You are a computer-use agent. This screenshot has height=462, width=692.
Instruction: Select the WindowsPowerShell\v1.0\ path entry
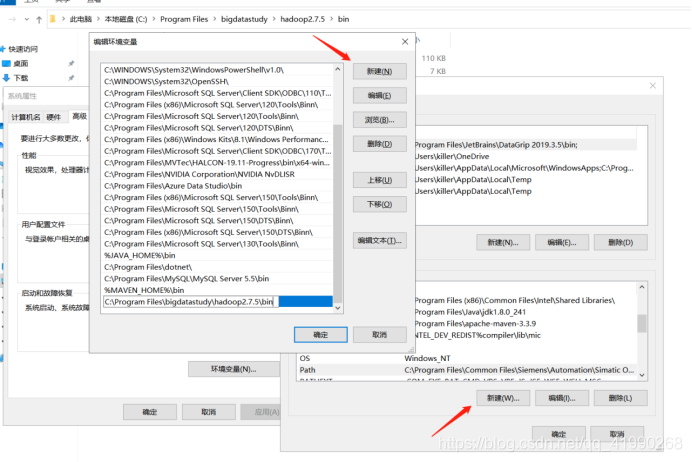(x=218, y=70)
